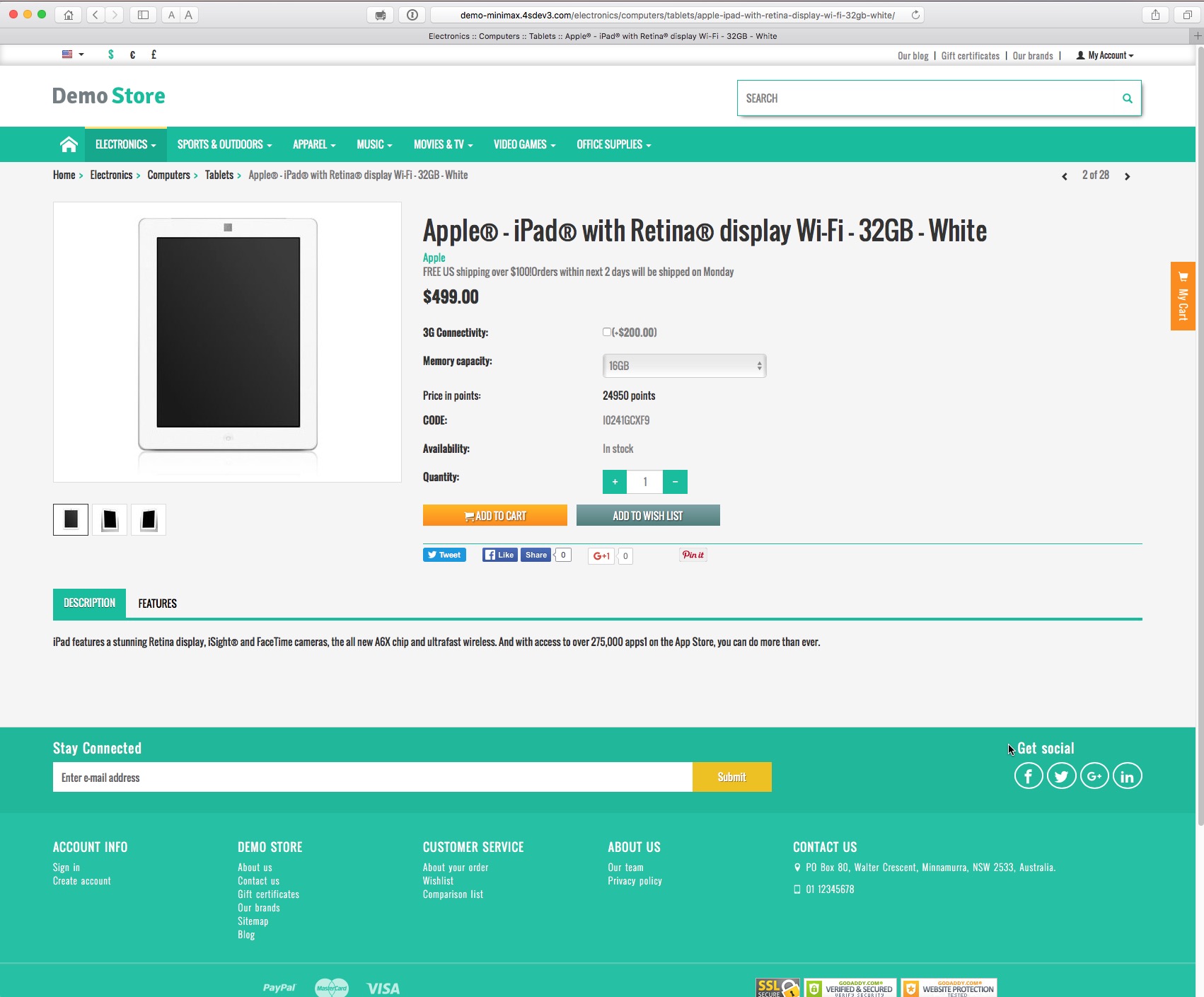Click Safari forward navigation button
The width and height of the screenshot is (1204, 997).
point(115,15)
